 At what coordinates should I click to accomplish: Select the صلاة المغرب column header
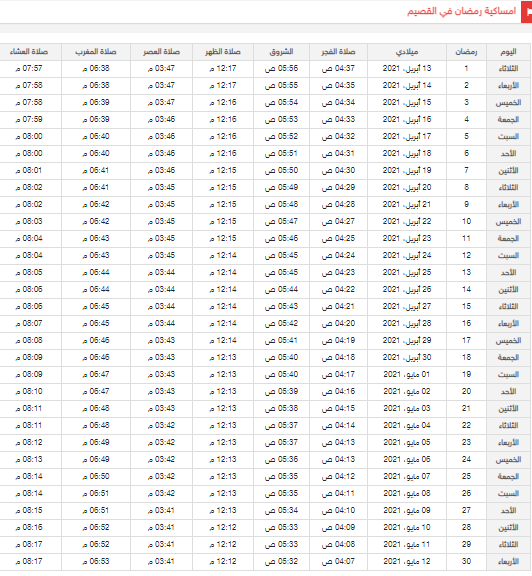pos(96,52)
